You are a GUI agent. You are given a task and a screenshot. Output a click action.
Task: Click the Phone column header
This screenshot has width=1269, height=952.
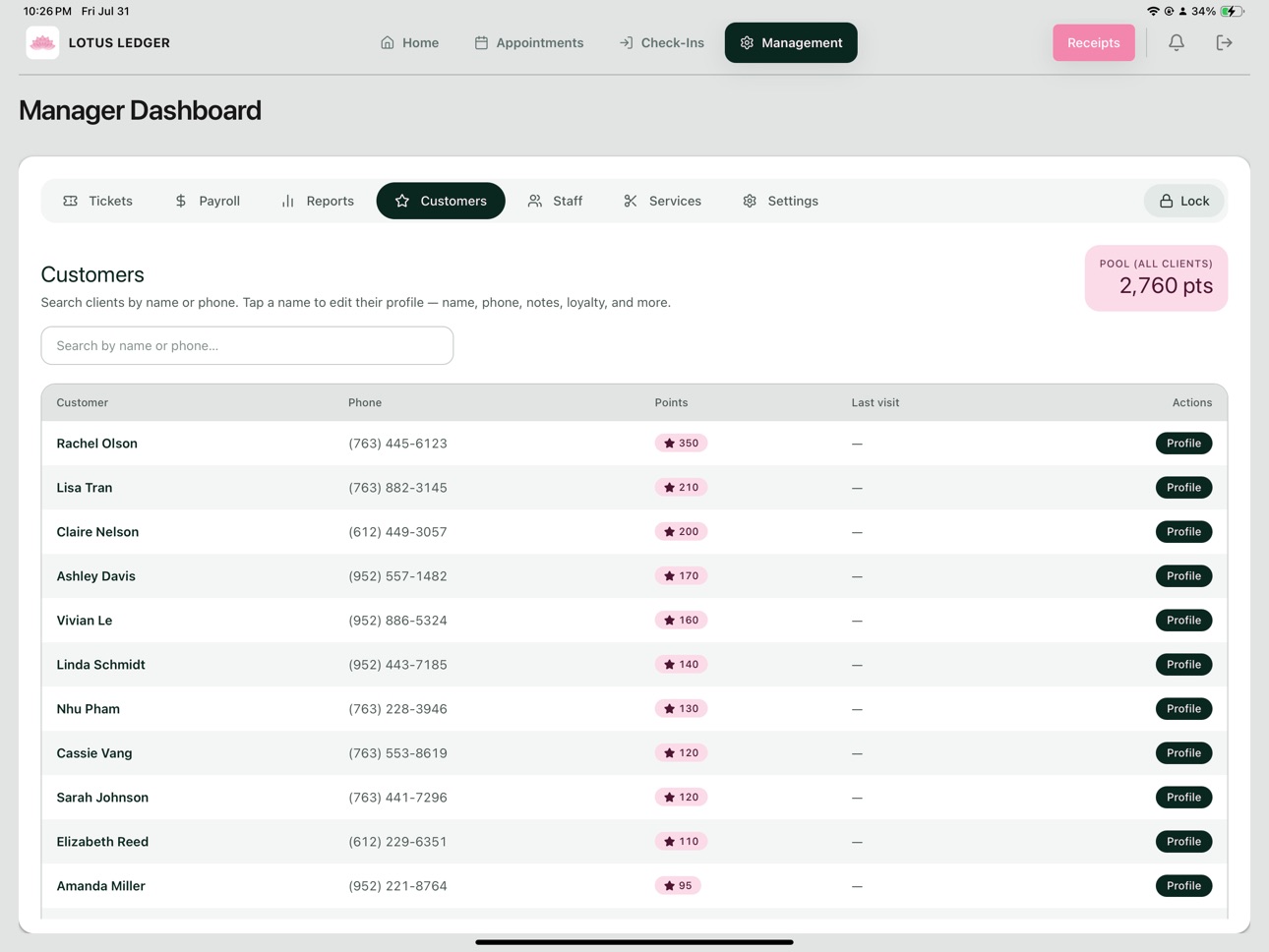click(365, 402)
